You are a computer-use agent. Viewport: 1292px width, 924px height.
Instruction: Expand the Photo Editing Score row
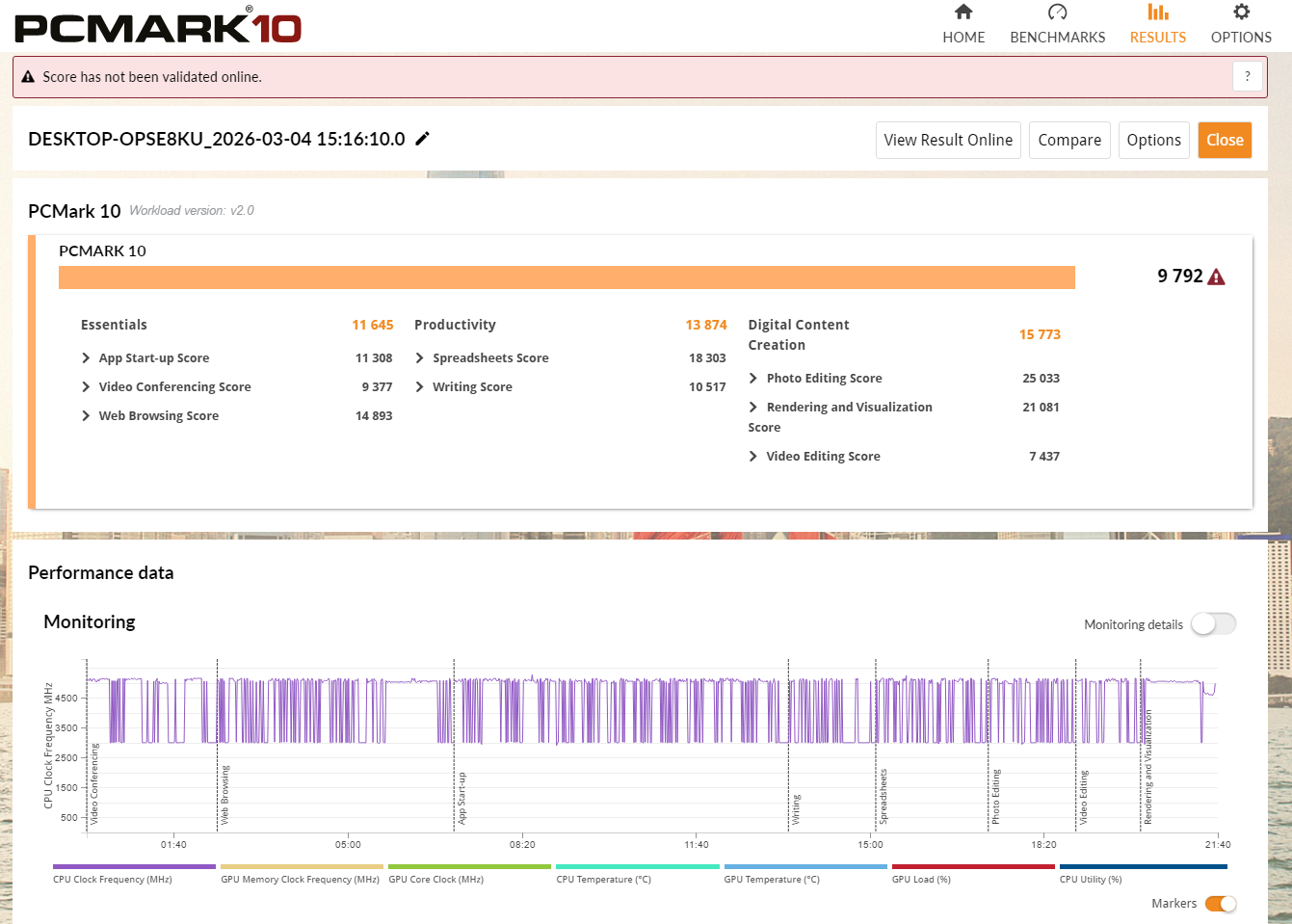(x=753, y=379)
